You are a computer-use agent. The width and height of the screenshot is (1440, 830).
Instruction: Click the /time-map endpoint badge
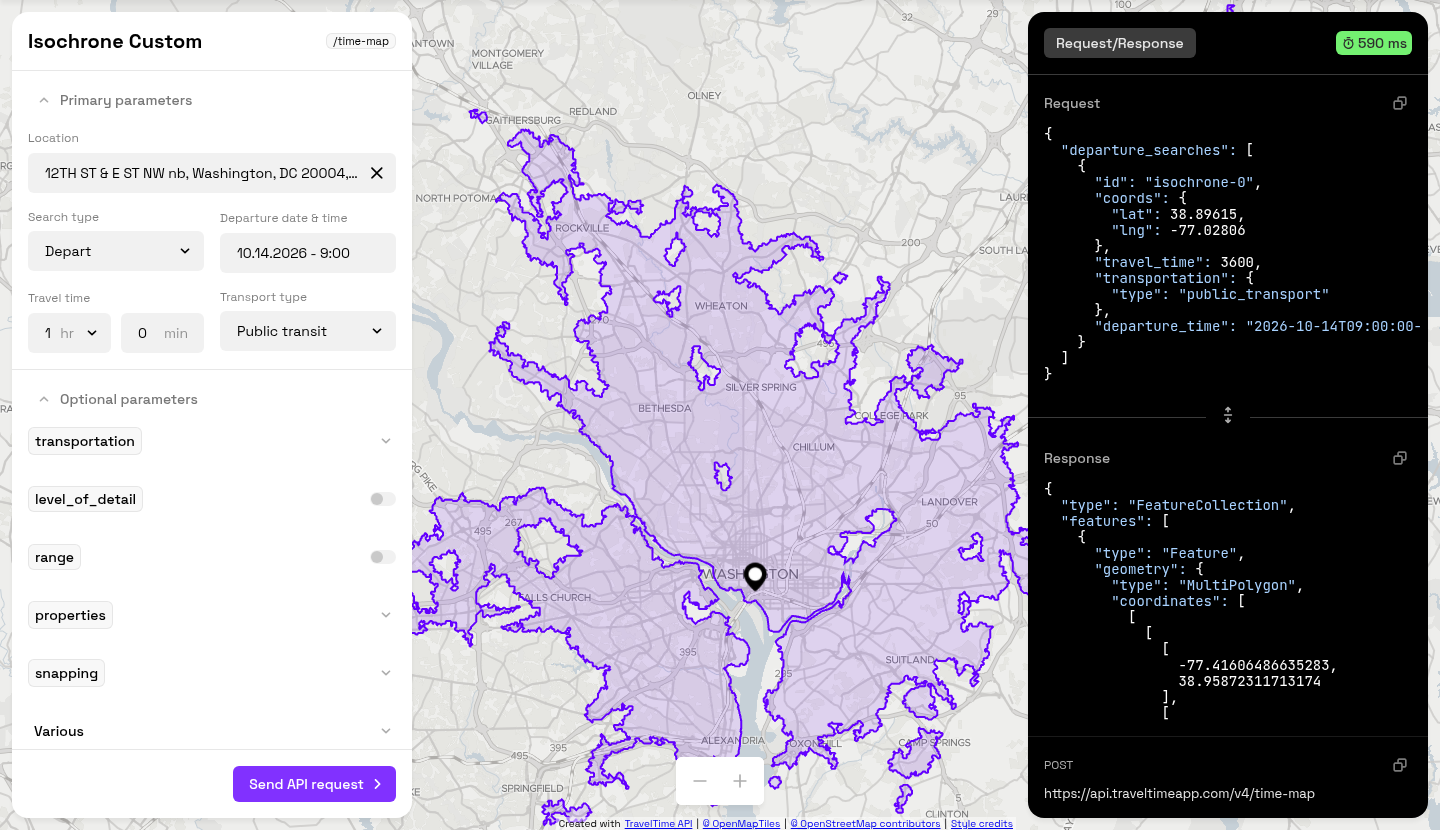(361, 42)
